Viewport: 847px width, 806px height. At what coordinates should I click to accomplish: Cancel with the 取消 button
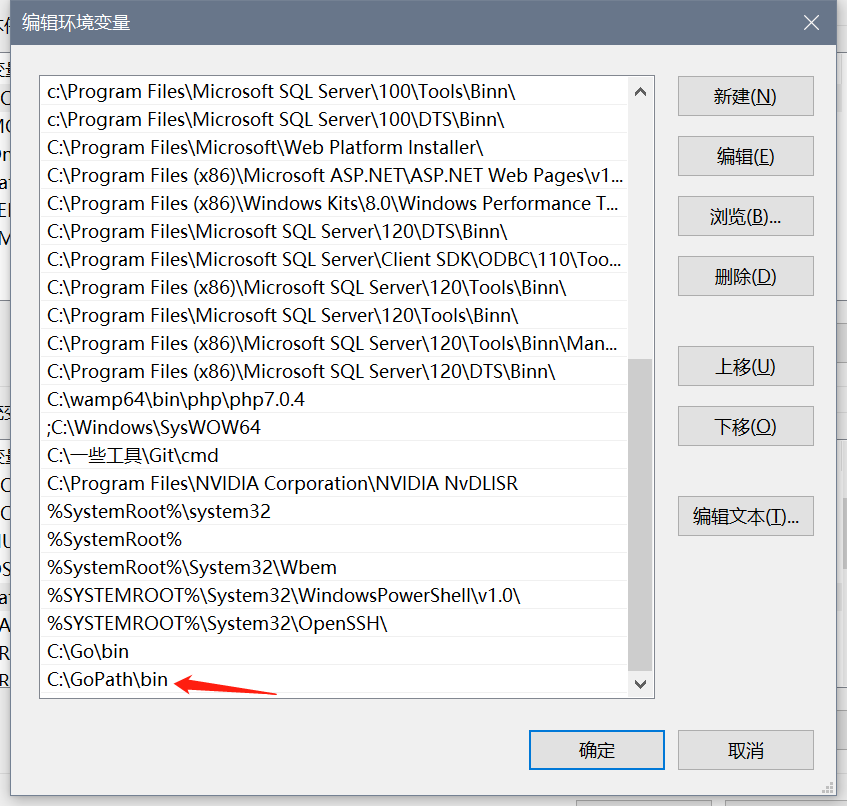pos(745,750)
